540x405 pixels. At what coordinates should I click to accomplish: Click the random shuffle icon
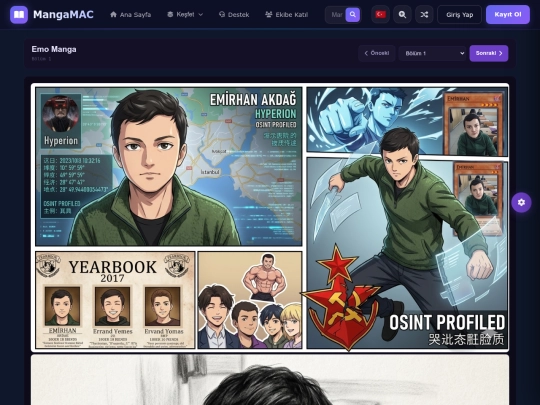tap(424, 14)
